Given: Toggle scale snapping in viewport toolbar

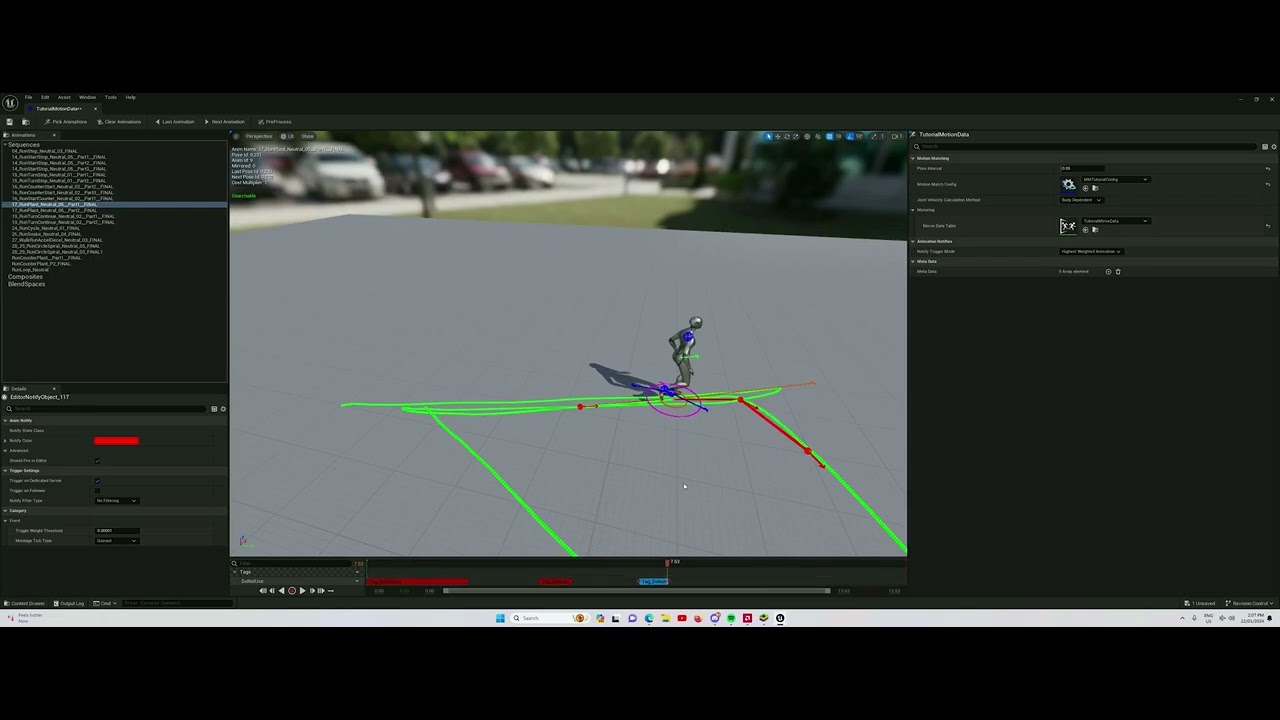Looking at the screenshot, I should [874, 136].
